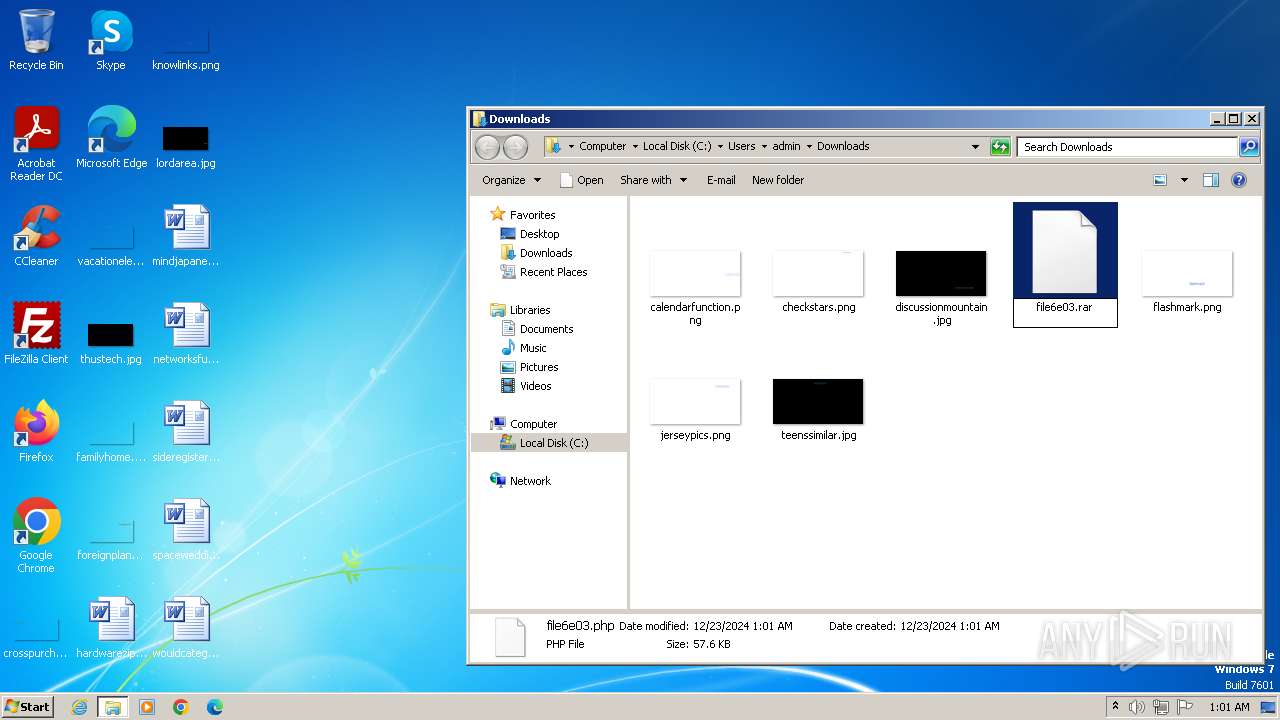The height and width of the screenshot is (720, 1280).
Task: Click Open in the toolbar
Action: click(581, 180)
